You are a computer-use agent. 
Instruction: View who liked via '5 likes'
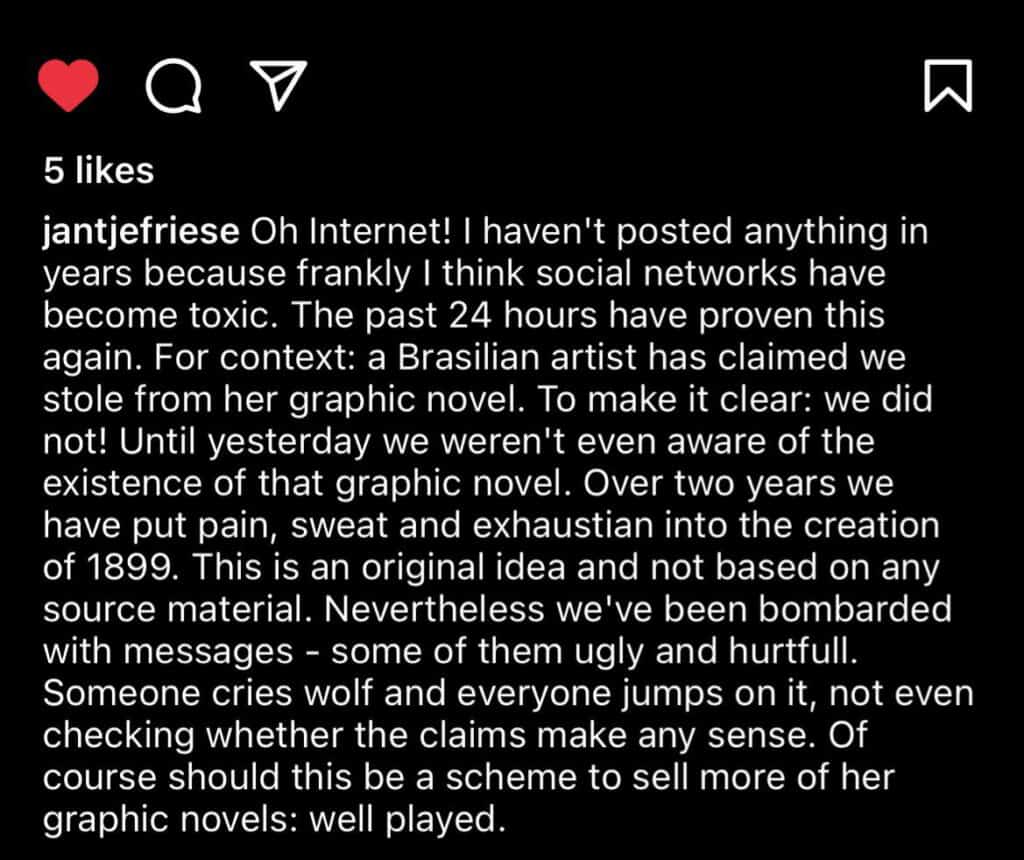99,170
